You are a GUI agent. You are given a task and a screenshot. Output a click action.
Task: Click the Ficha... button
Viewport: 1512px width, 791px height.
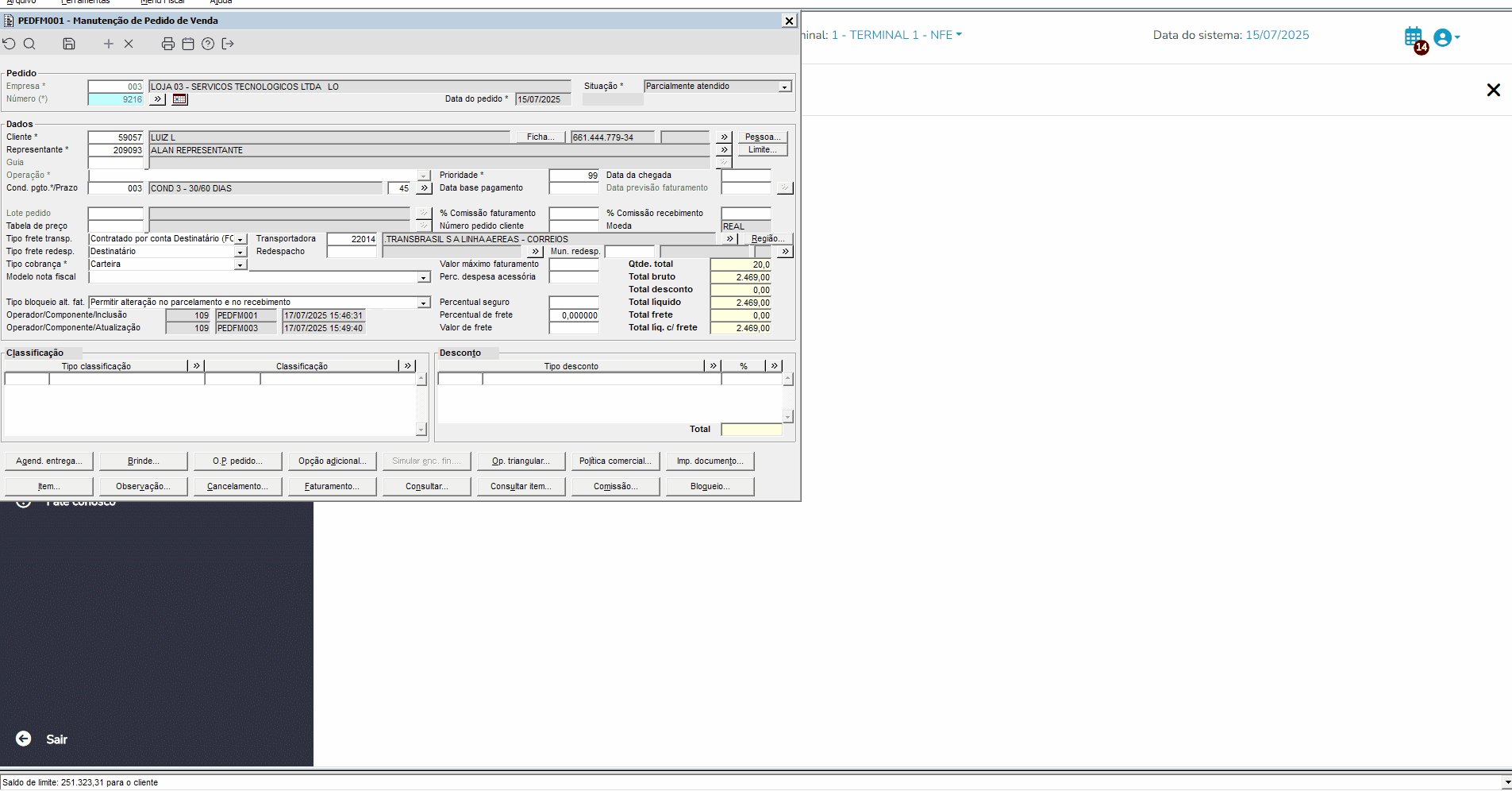[x=541, y=137]
